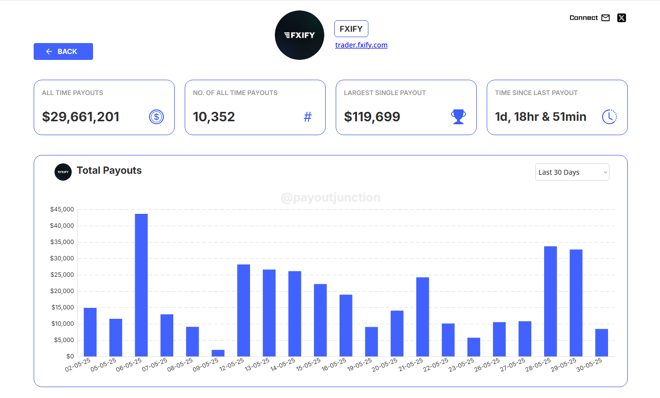Click the 12-05-25 bar

pos(244,310)
